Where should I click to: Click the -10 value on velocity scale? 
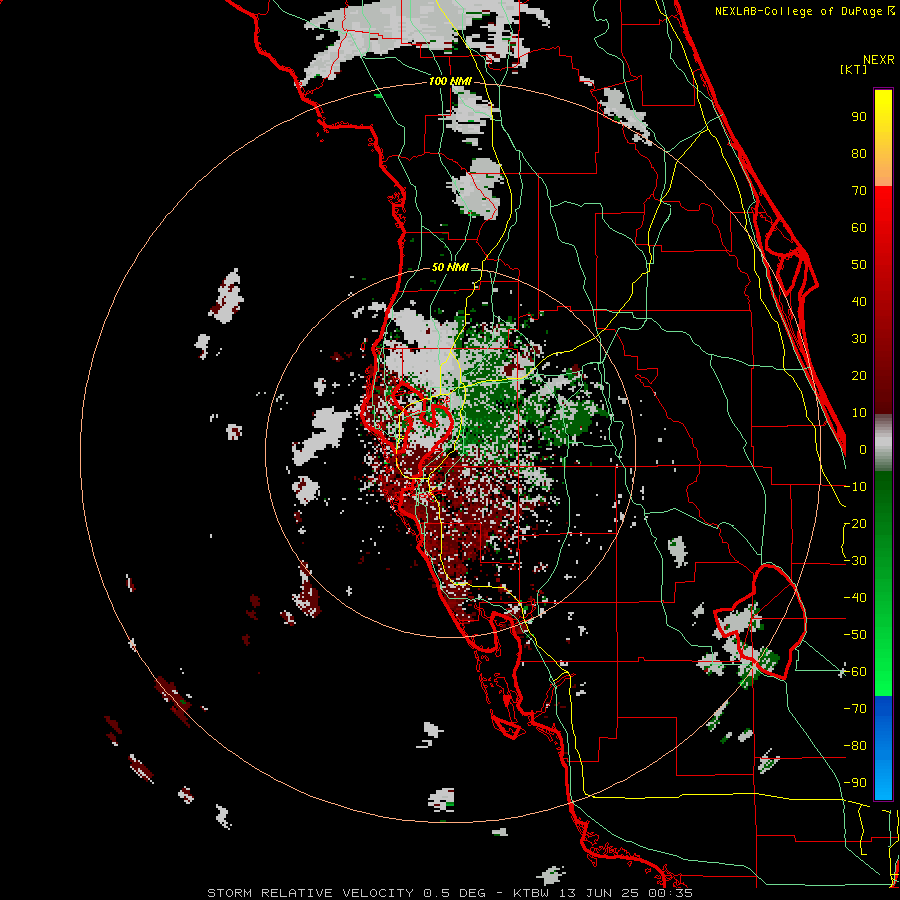855,487
